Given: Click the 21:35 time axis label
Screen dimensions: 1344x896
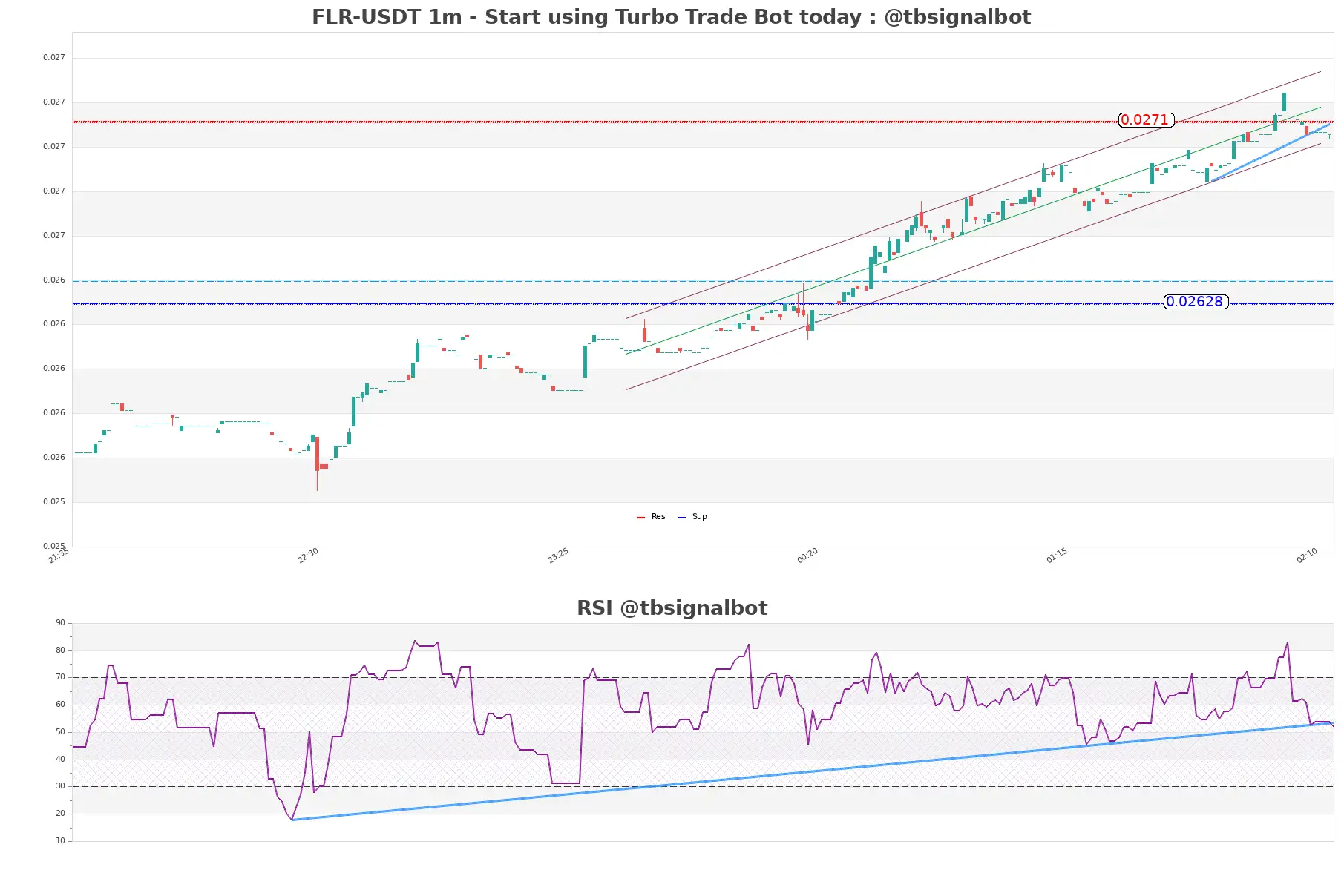Looking at the screenshot, I should click(x=59, y=556).
